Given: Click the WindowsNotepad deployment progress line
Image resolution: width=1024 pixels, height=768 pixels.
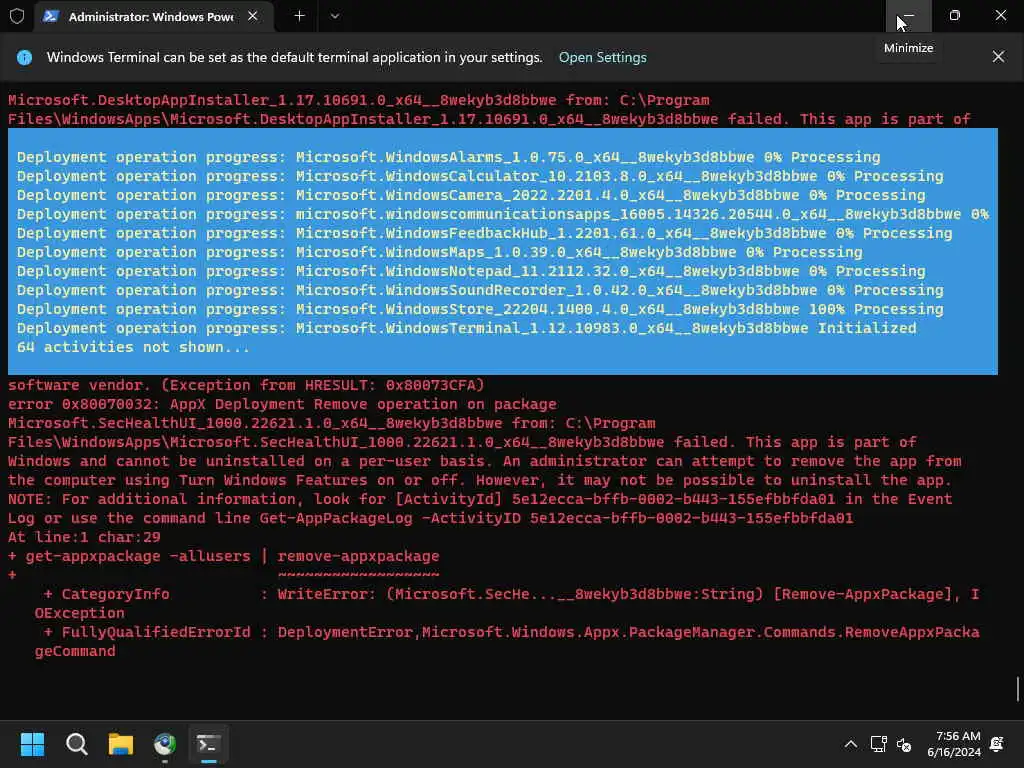Looking at the screenshot, I should pyautogui.click(x=471, y=271).
